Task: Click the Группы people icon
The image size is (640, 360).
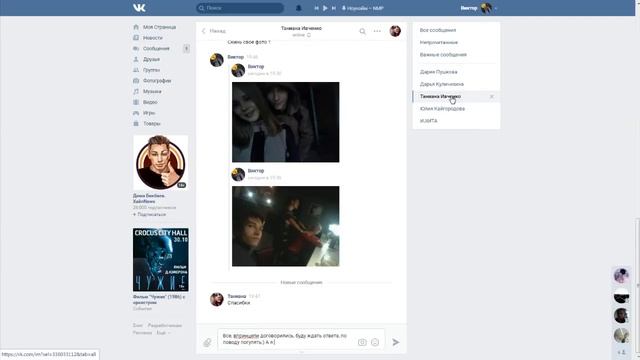Action: click(136, 70)
